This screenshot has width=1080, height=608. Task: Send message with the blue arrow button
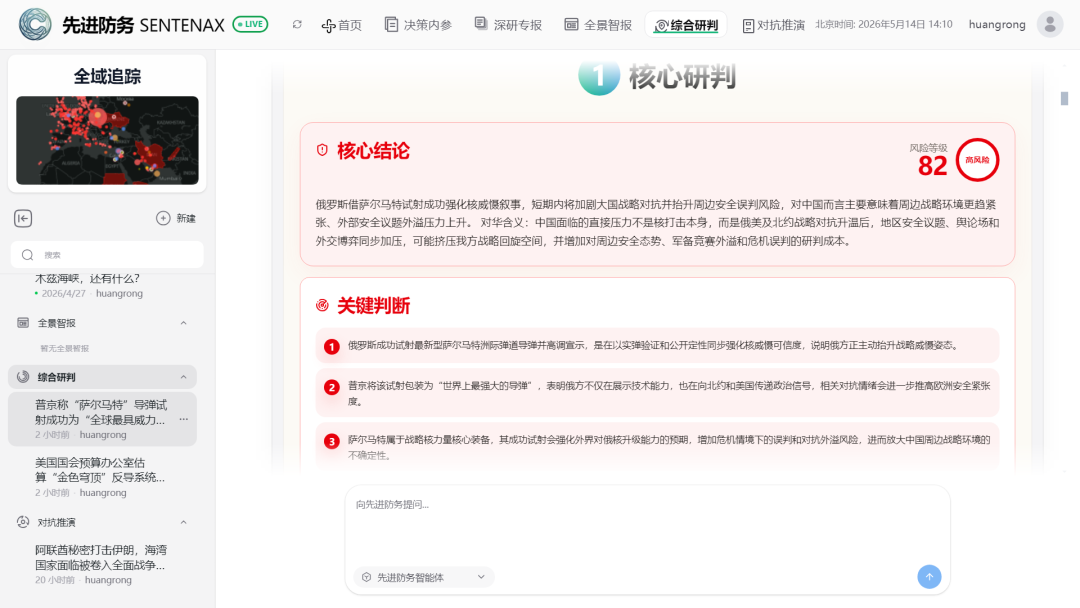coord(929,576)
